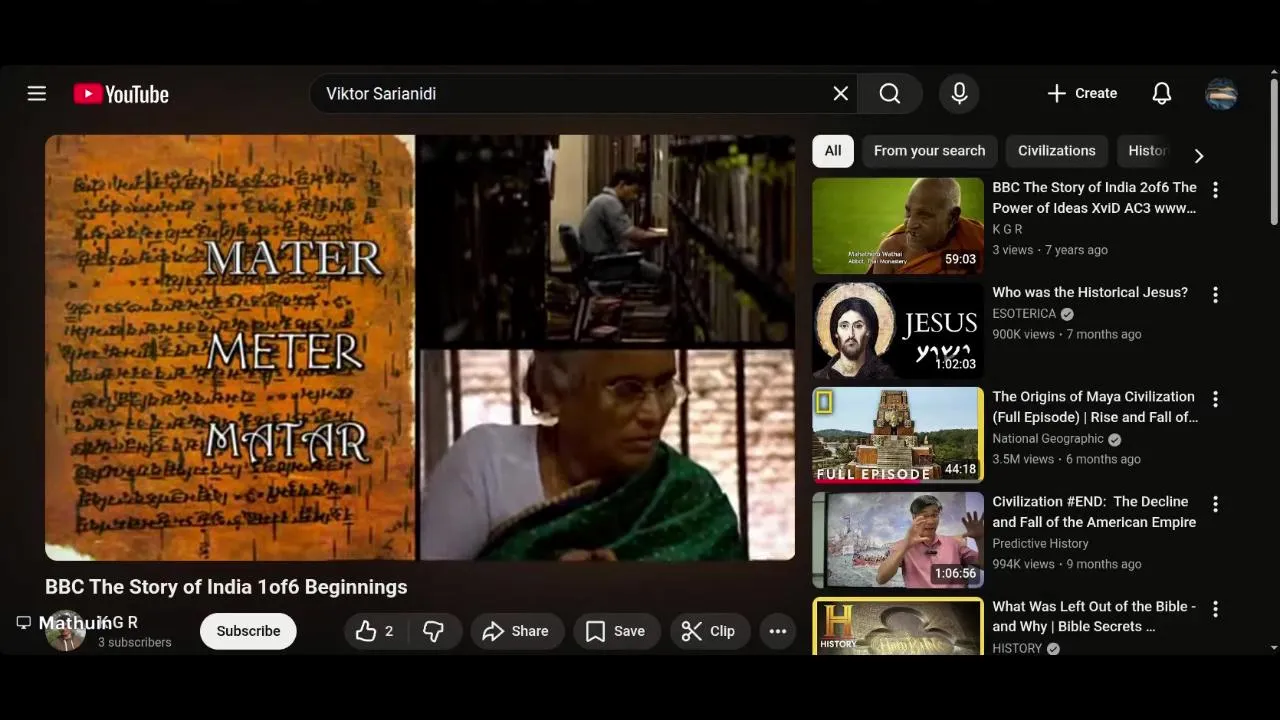Open Origins of Maya Civilization thumbnail

[898, 435]
